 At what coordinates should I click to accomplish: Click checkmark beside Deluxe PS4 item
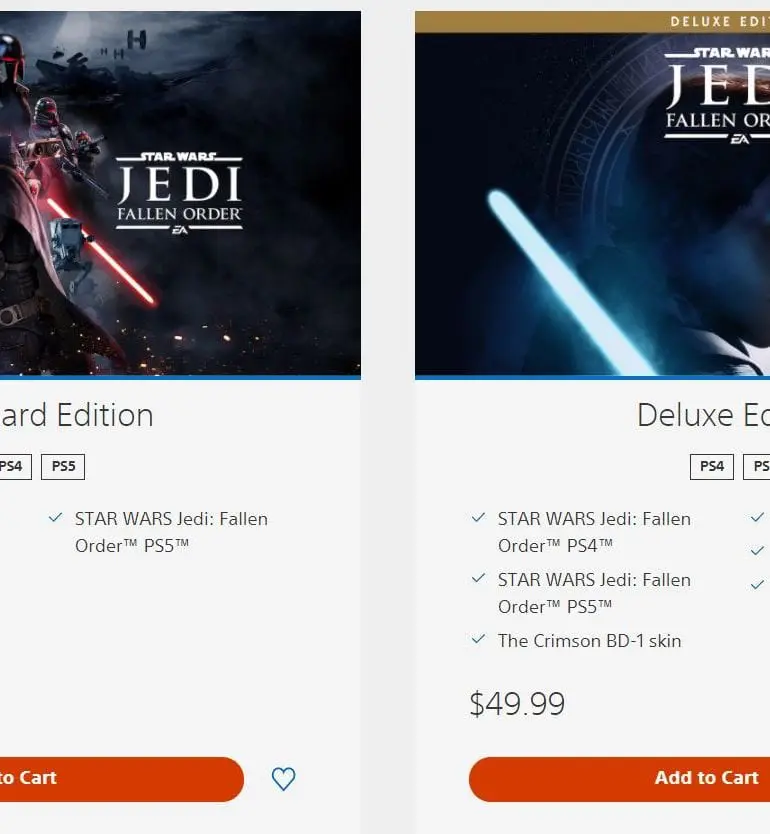tap(479, 517)
